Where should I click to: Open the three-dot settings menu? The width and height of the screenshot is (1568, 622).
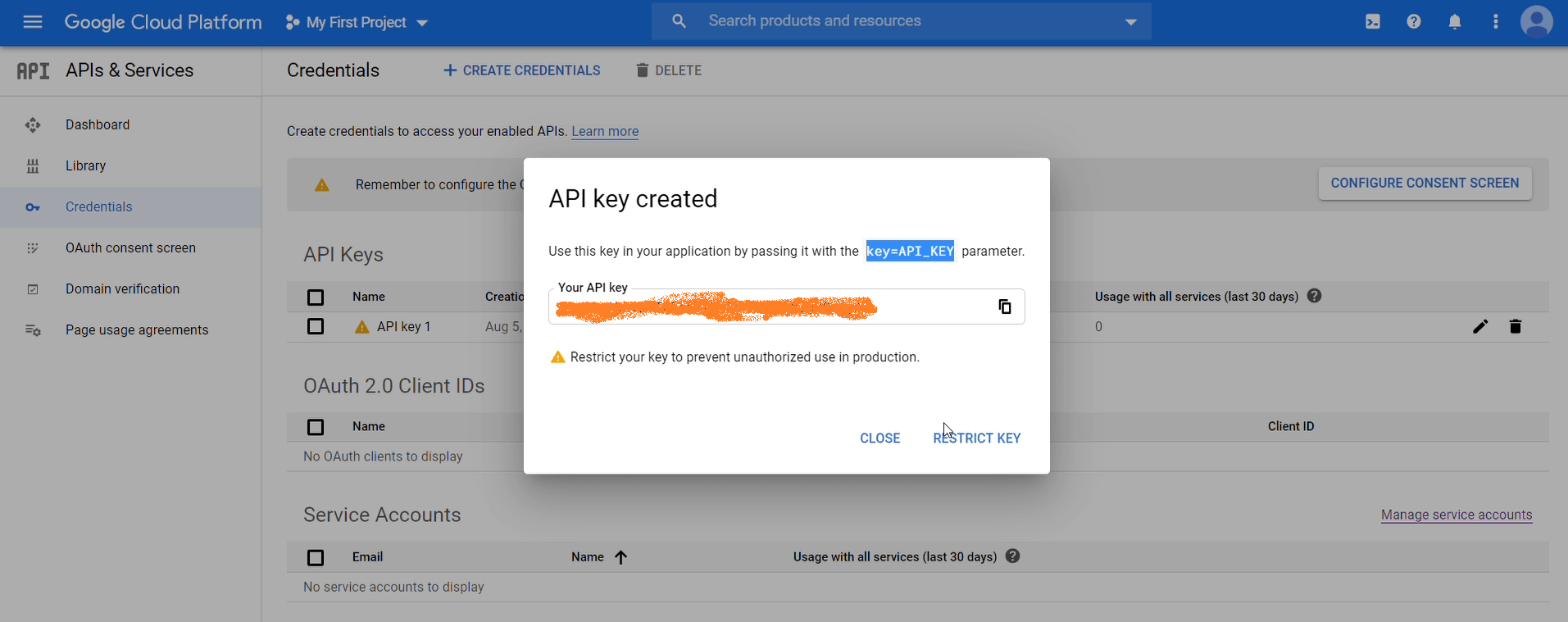click(x=1496, y=22)
